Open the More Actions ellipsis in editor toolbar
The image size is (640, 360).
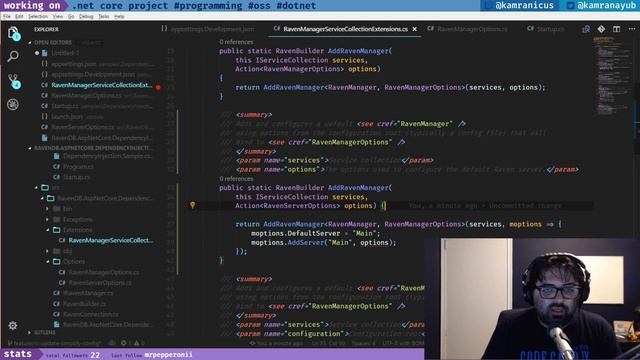point(632,29)
